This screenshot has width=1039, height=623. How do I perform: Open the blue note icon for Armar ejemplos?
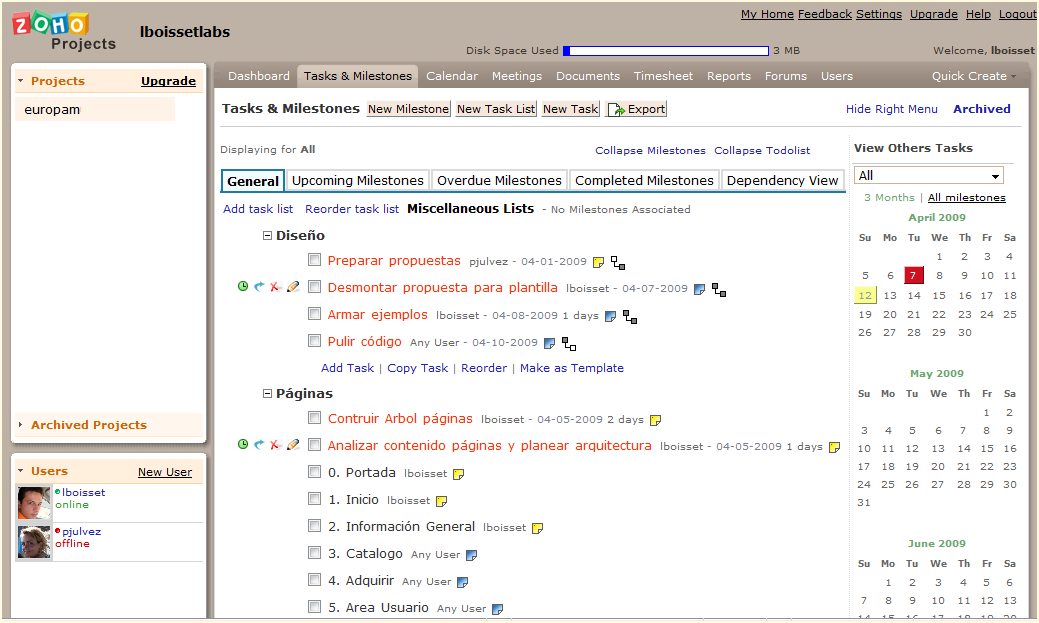tap(611, 316)
